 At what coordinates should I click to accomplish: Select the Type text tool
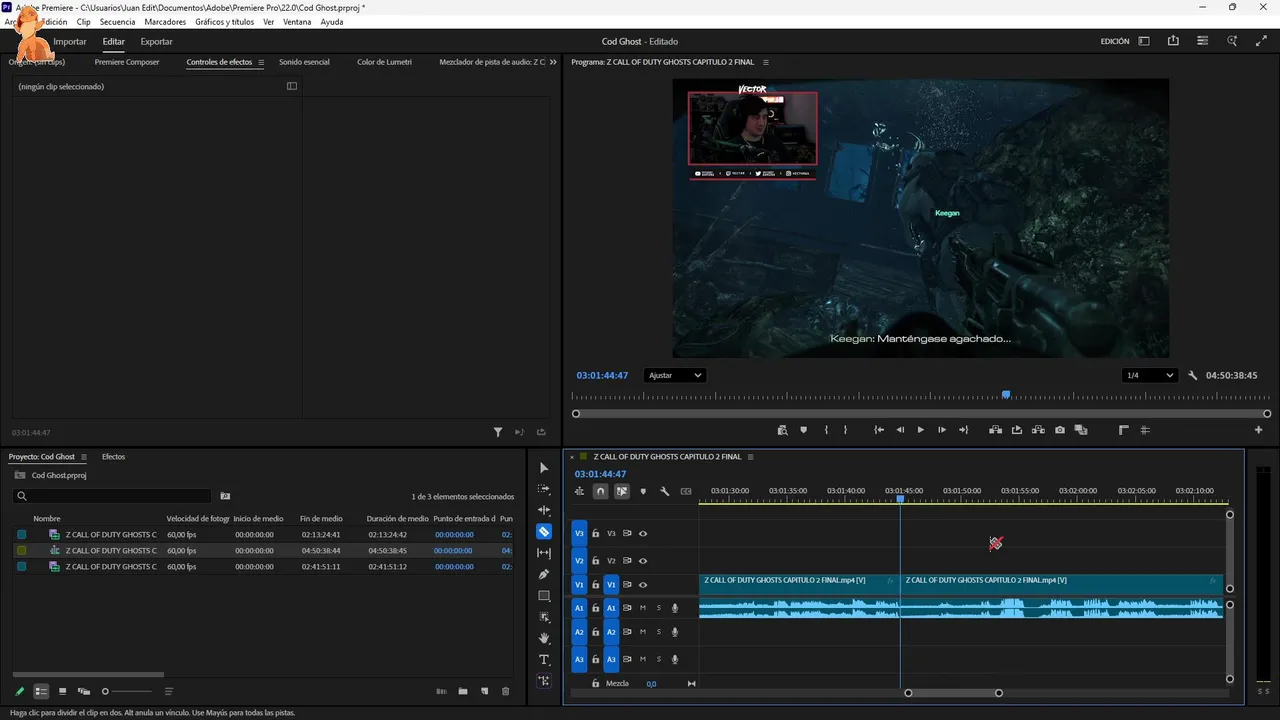click(x=544, y=660)
